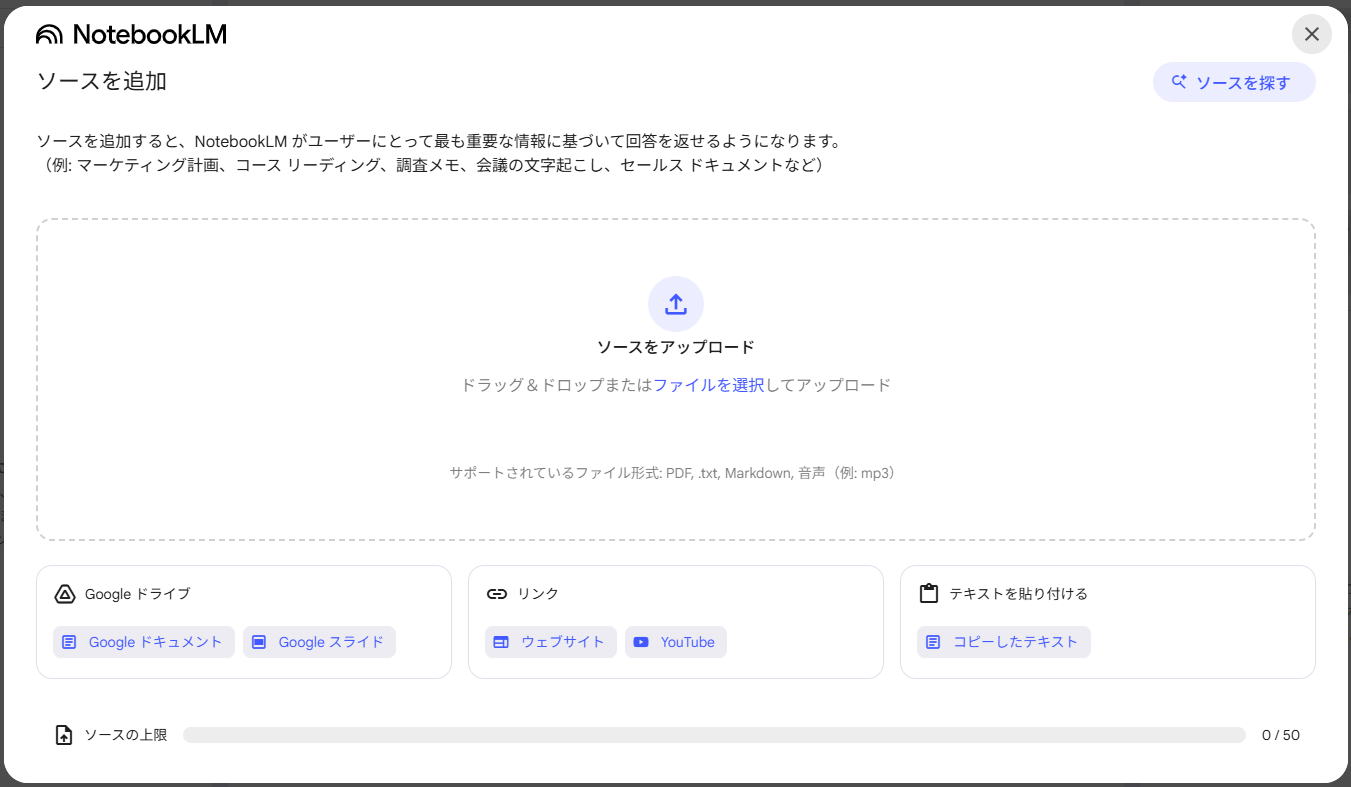Select the ウェブサイト link option
Image resolution: width=1351 pixels, height=787 pixels.
551,642
